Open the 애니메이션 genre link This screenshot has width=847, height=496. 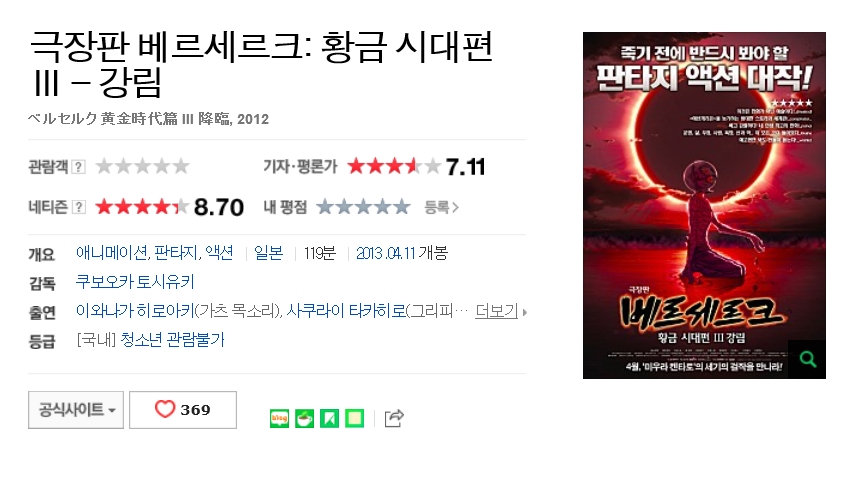(111, 253)
